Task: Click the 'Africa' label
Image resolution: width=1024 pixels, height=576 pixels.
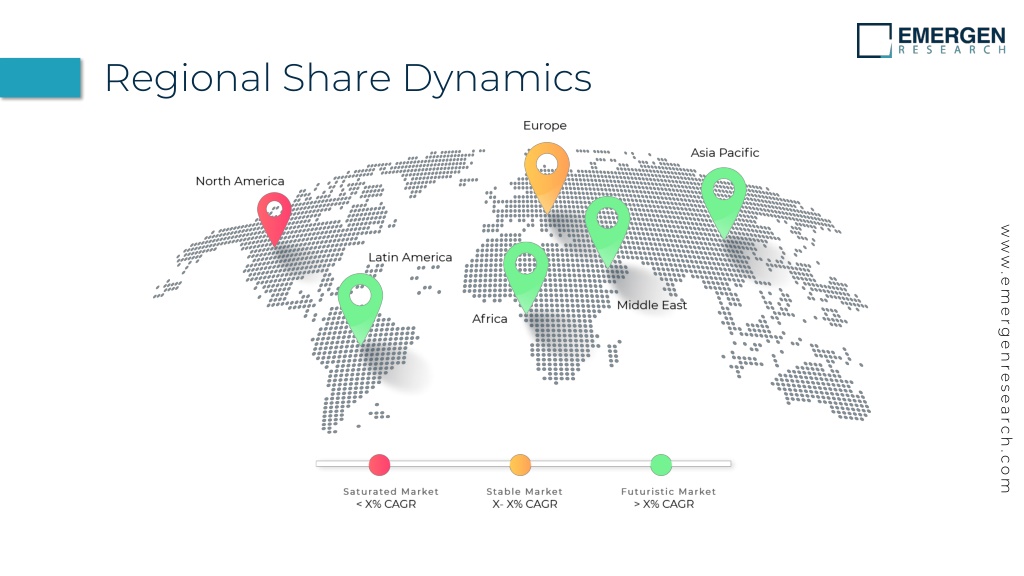Action: (x=490, y=319)
